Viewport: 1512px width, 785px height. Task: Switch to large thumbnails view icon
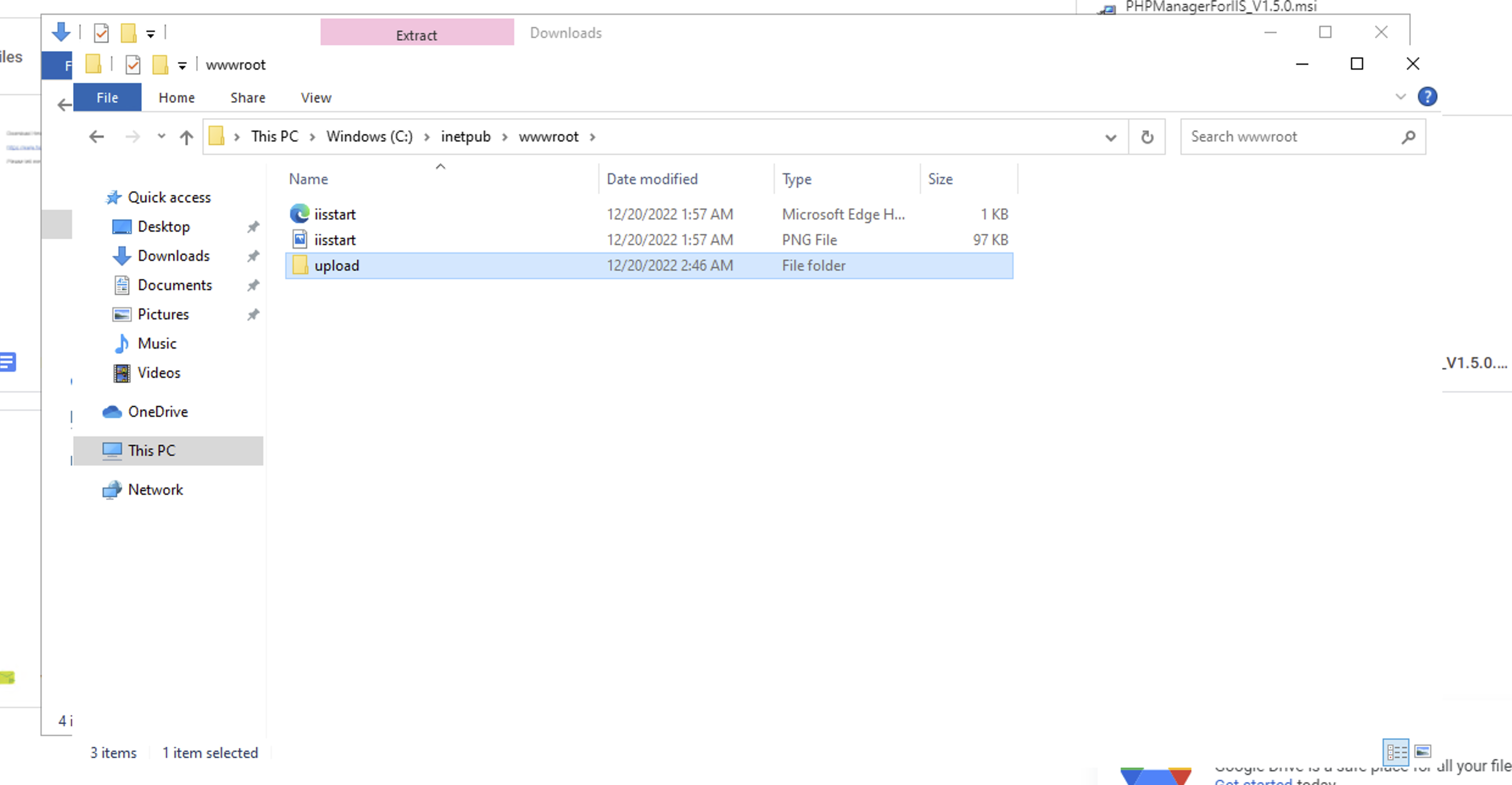click(x=1423, y=751)
